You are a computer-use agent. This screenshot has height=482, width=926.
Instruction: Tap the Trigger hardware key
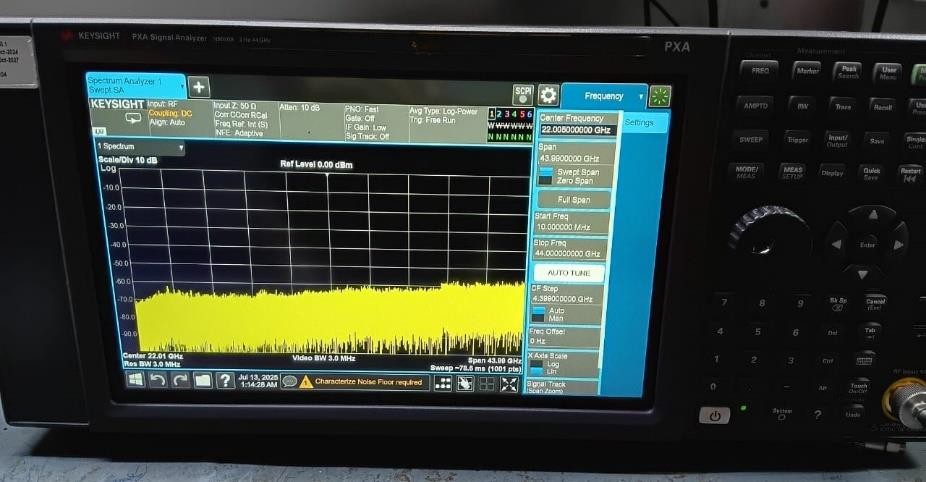(797, 141)
